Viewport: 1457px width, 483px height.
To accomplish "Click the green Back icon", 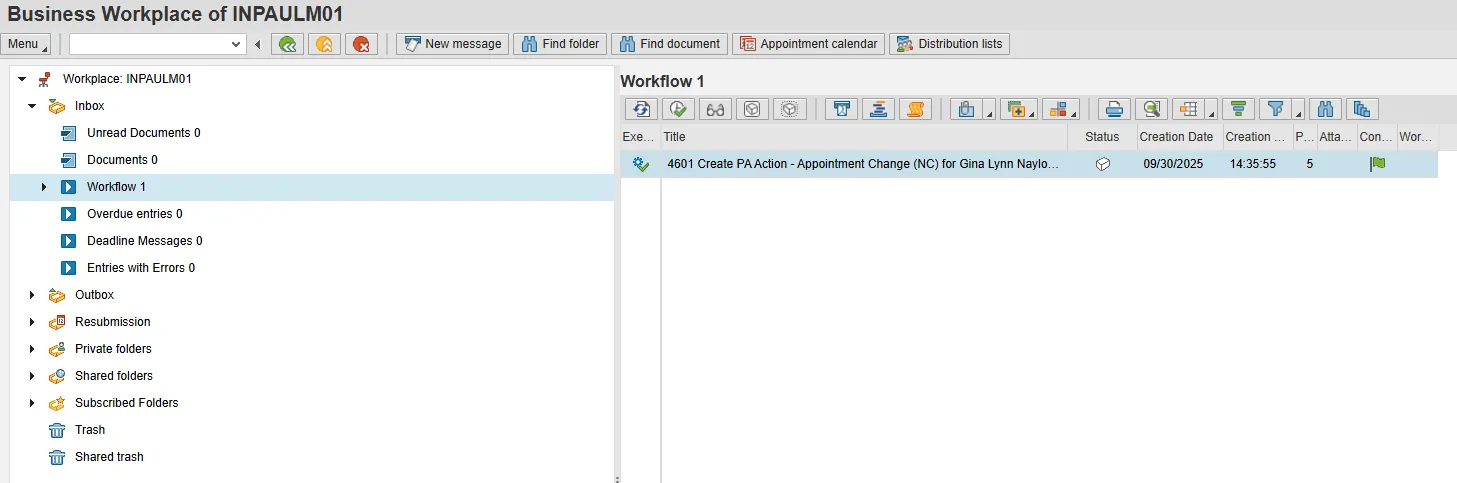I will 288,44.
